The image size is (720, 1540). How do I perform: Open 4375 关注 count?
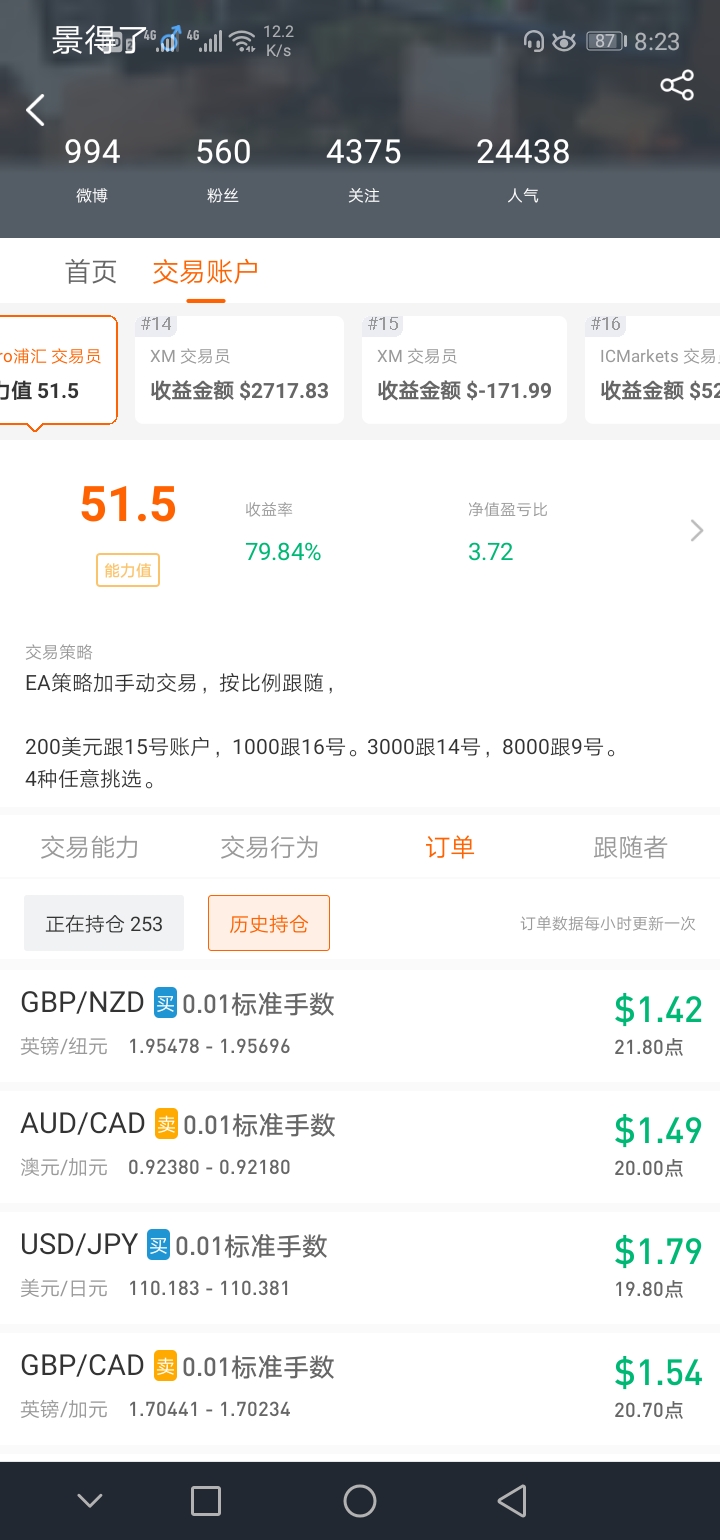click(364, 170)
